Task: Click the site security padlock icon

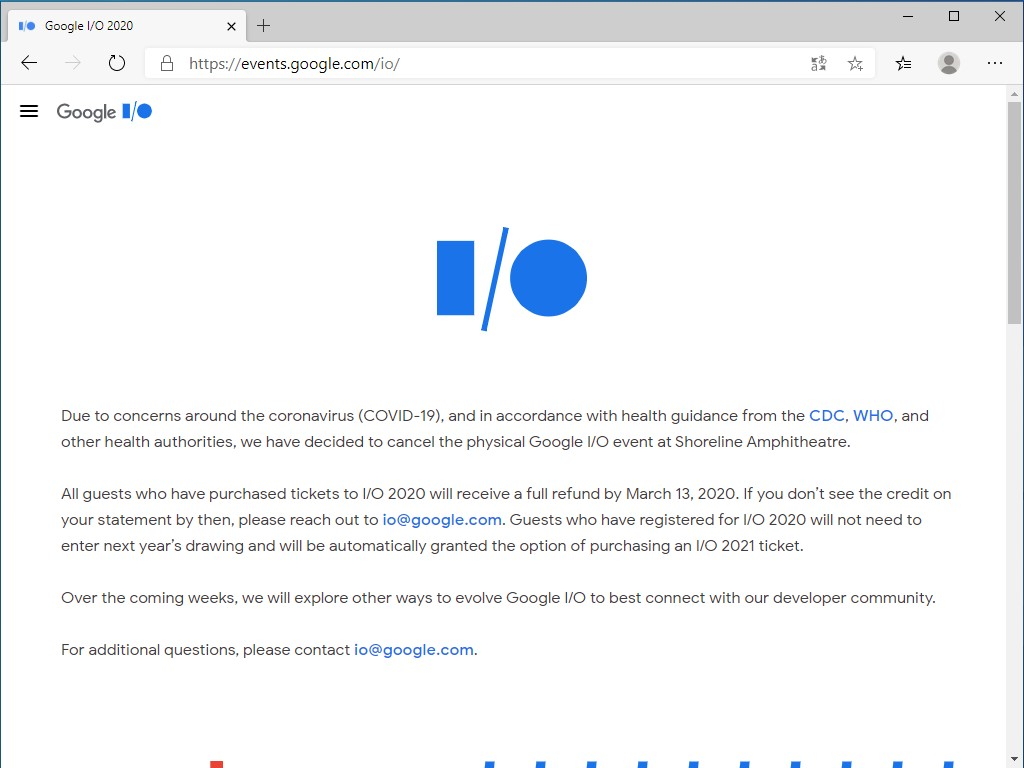Action: click(166, 62)
